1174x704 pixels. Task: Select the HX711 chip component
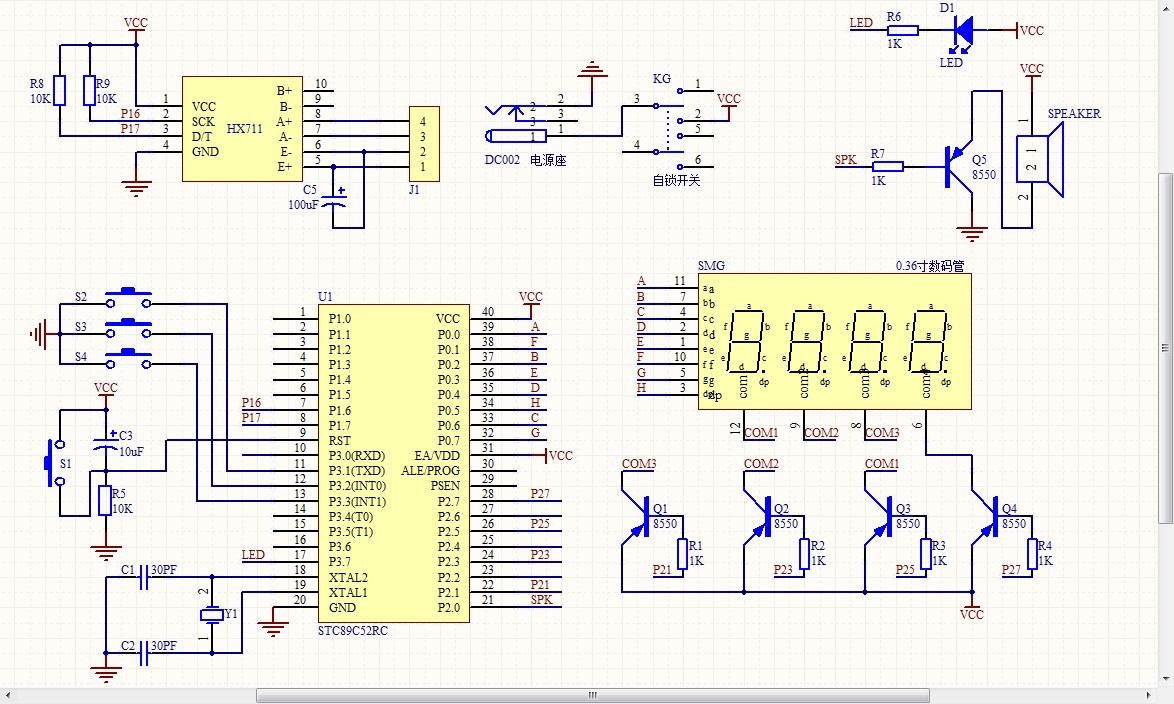coord(243,129)
